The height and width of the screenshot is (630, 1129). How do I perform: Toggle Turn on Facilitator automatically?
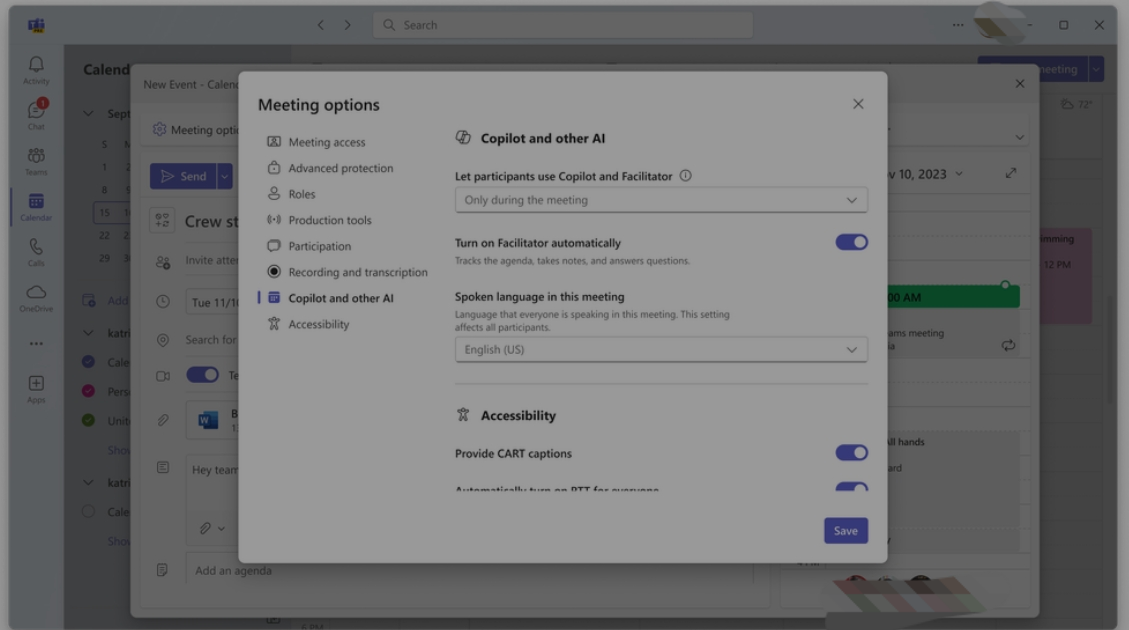(x=851, y=243)
